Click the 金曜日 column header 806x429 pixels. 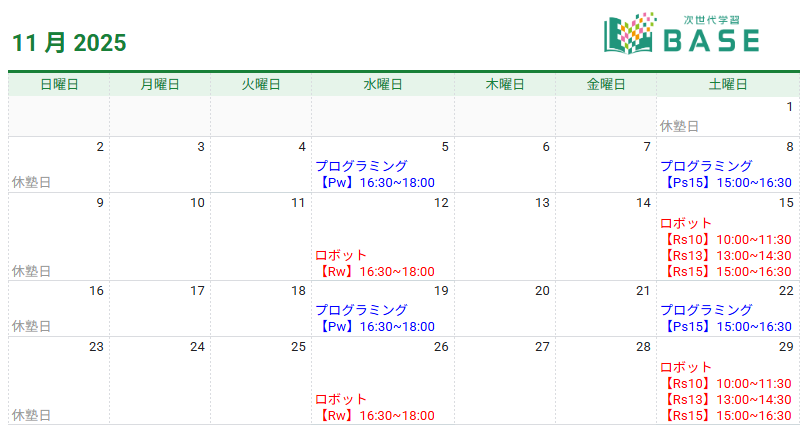tap(606, 84)
